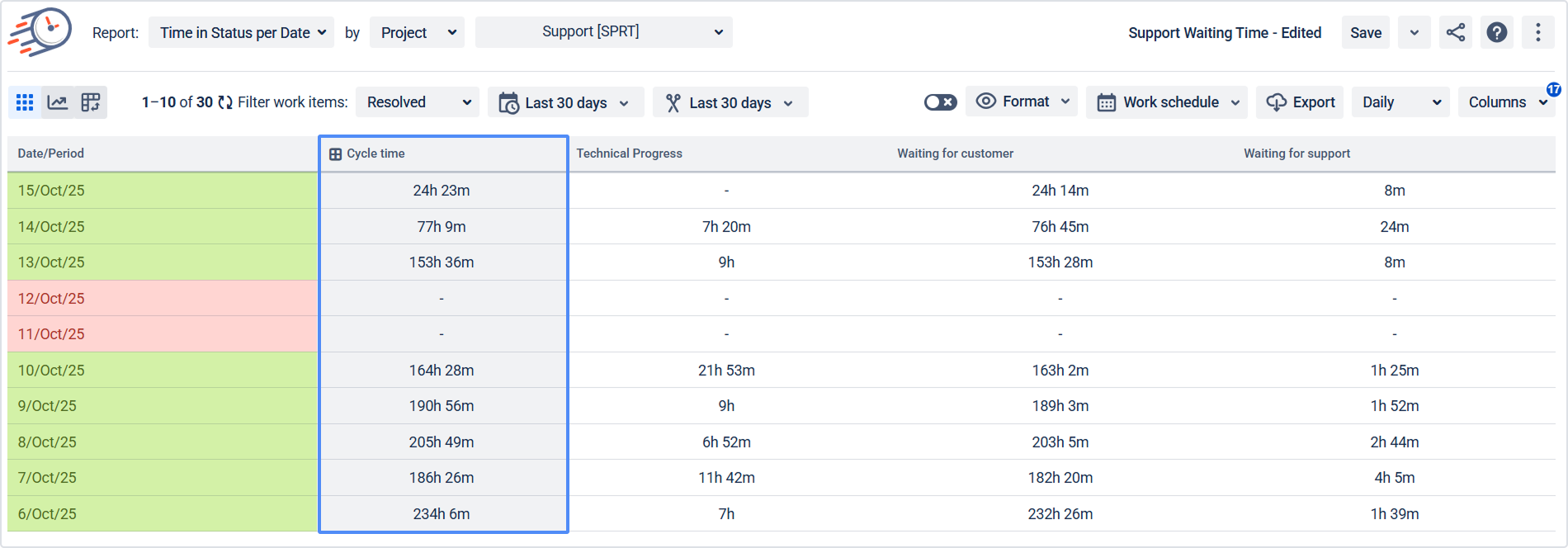Click the 153h 28m waiting for customer value
The height and width of the screenshot is (548, 1568).
pos(1060,262)
